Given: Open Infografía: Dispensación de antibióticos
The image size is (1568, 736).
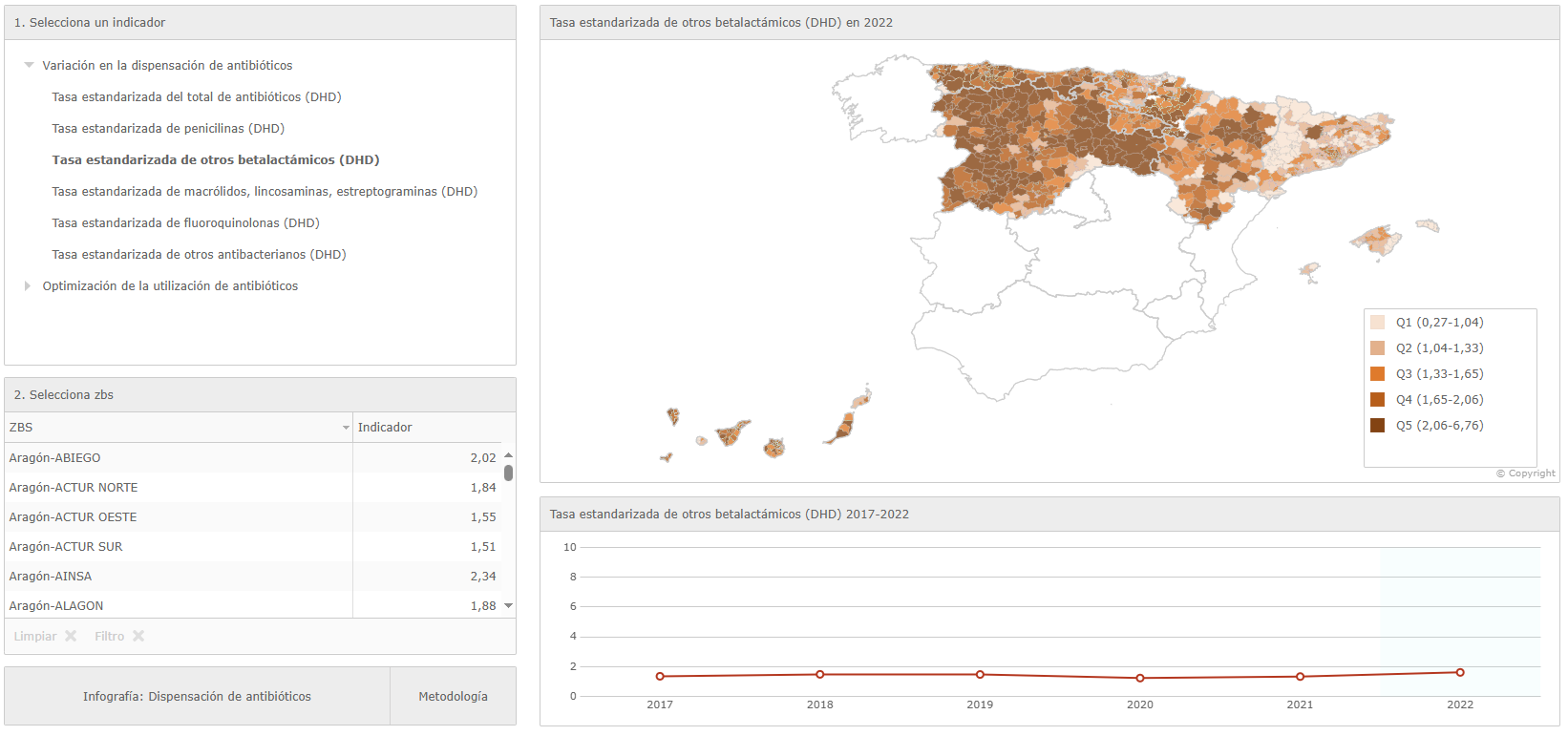Looking at the screenshot, I should (x=197, y=696).
